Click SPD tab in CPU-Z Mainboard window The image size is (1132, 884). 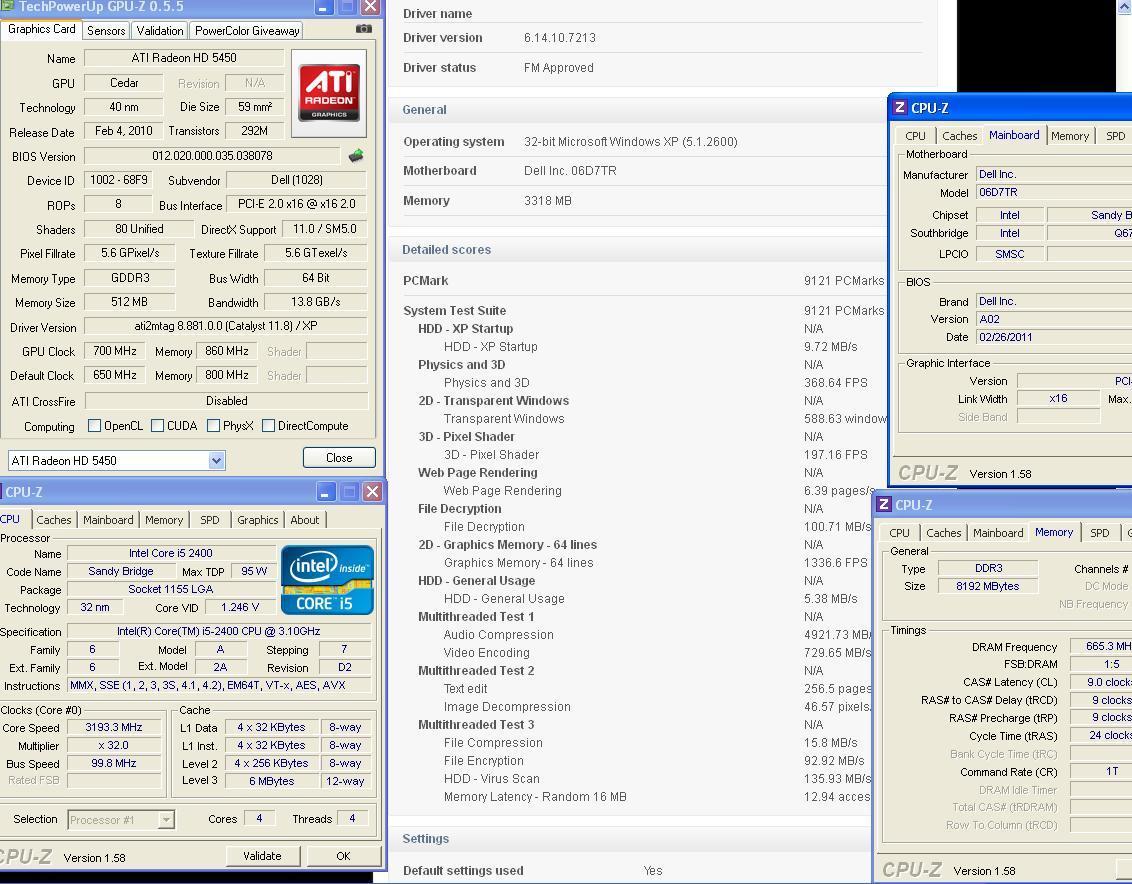click(x=1115, y=136)
